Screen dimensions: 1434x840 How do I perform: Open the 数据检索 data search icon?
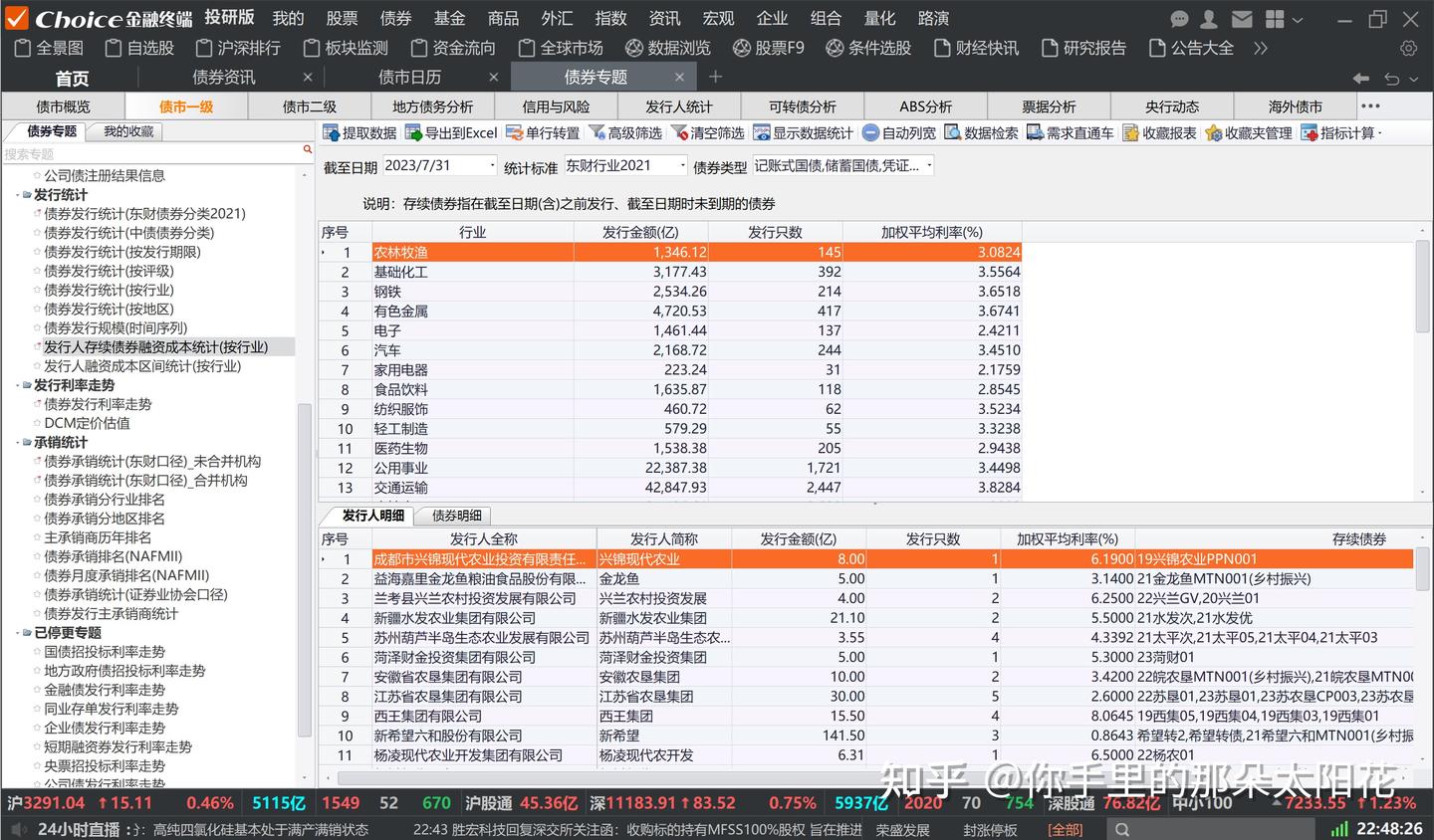click(x=983, y=131)
